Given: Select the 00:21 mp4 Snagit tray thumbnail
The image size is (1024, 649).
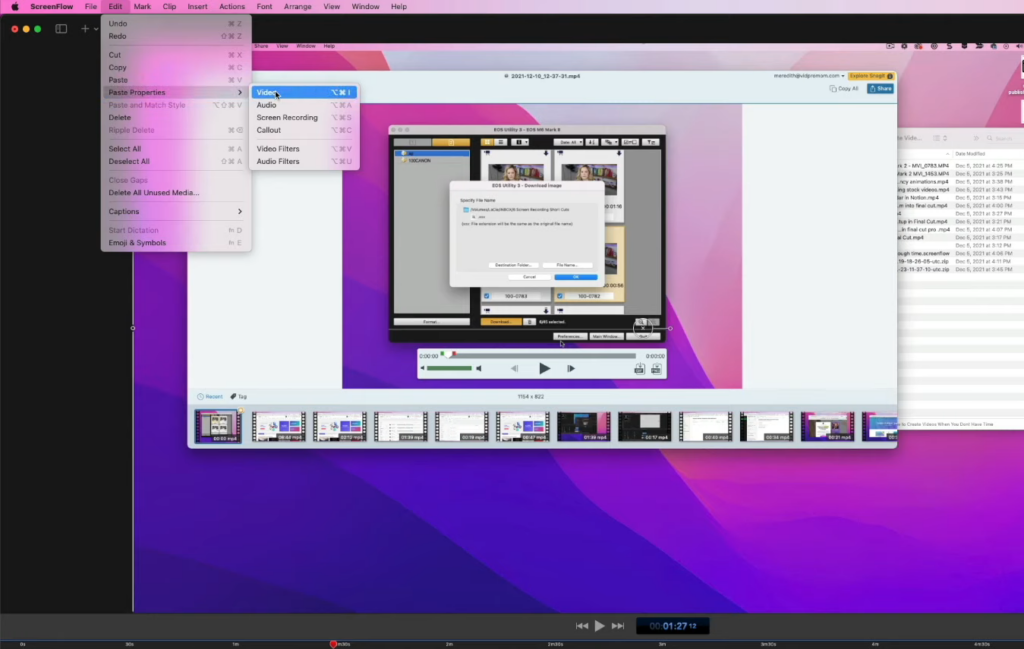Looking at the screenshot, I should (827, 426).
